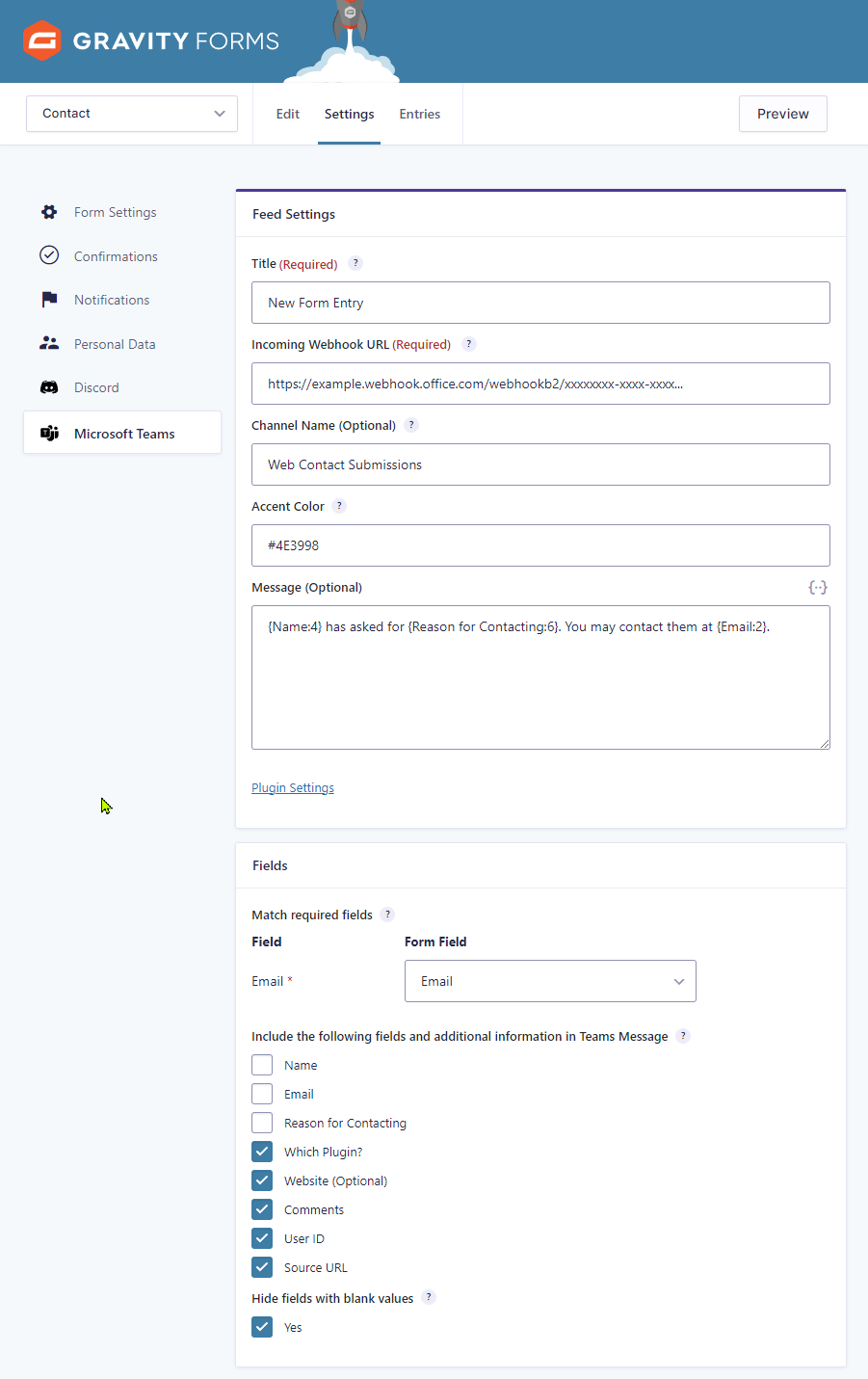The height and width of the screenshot is (1379, 868).
Task: Switch to the Edit tab
Action: (x=287, y=113)
